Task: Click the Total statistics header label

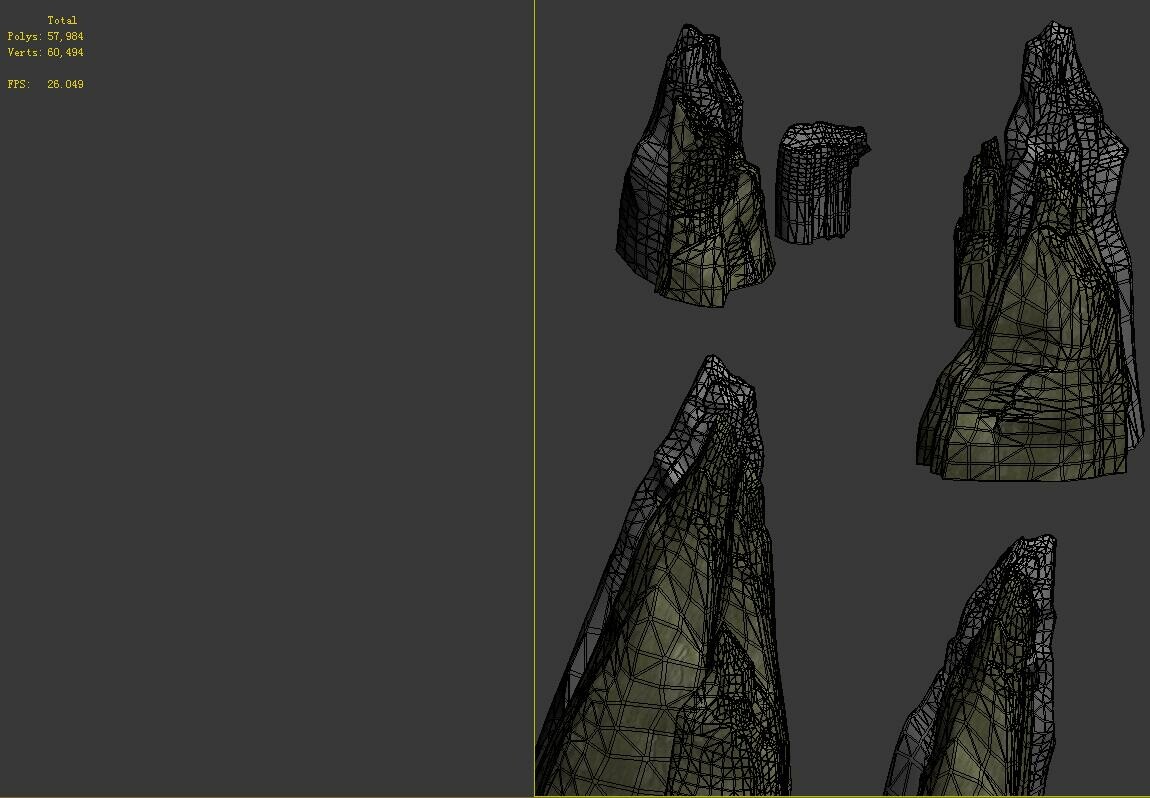Action: (63, 20)
